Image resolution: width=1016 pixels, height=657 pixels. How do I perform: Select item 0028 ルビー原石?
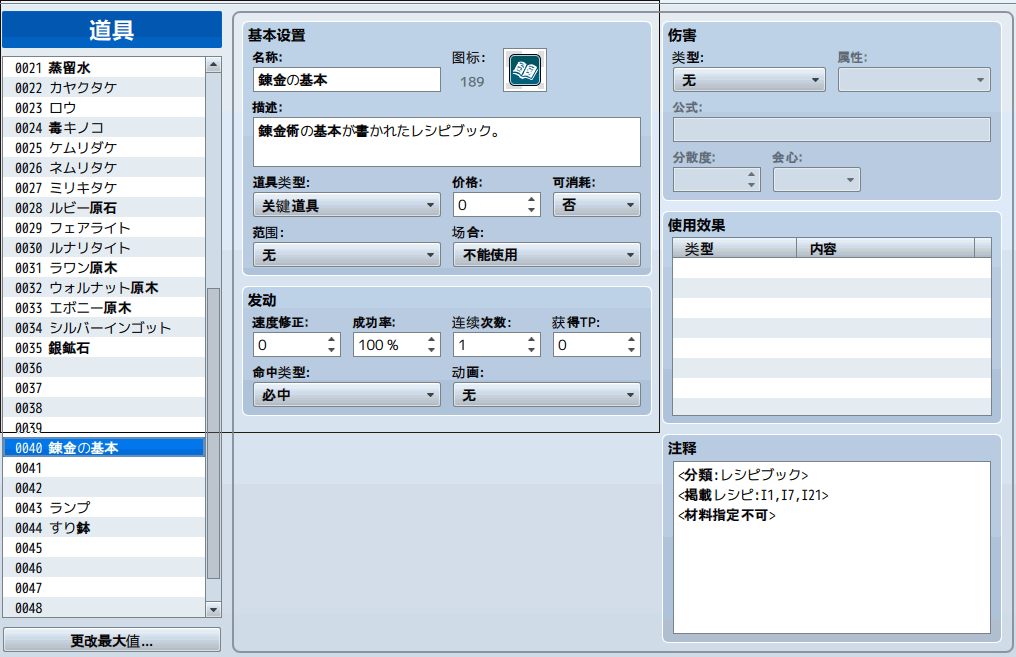pyautogui.click(x=104, y=208)
